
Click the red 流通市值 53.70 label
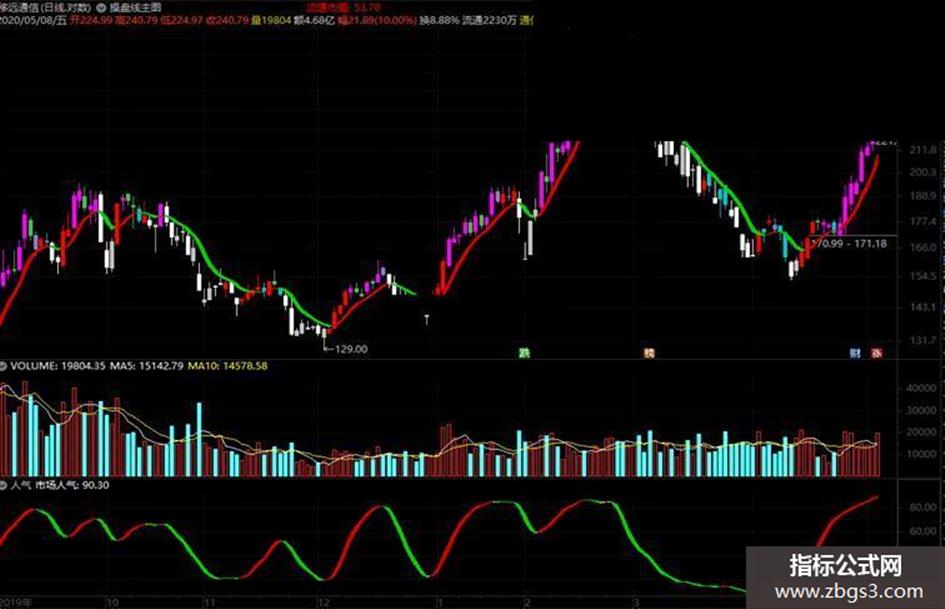point(344,8)
